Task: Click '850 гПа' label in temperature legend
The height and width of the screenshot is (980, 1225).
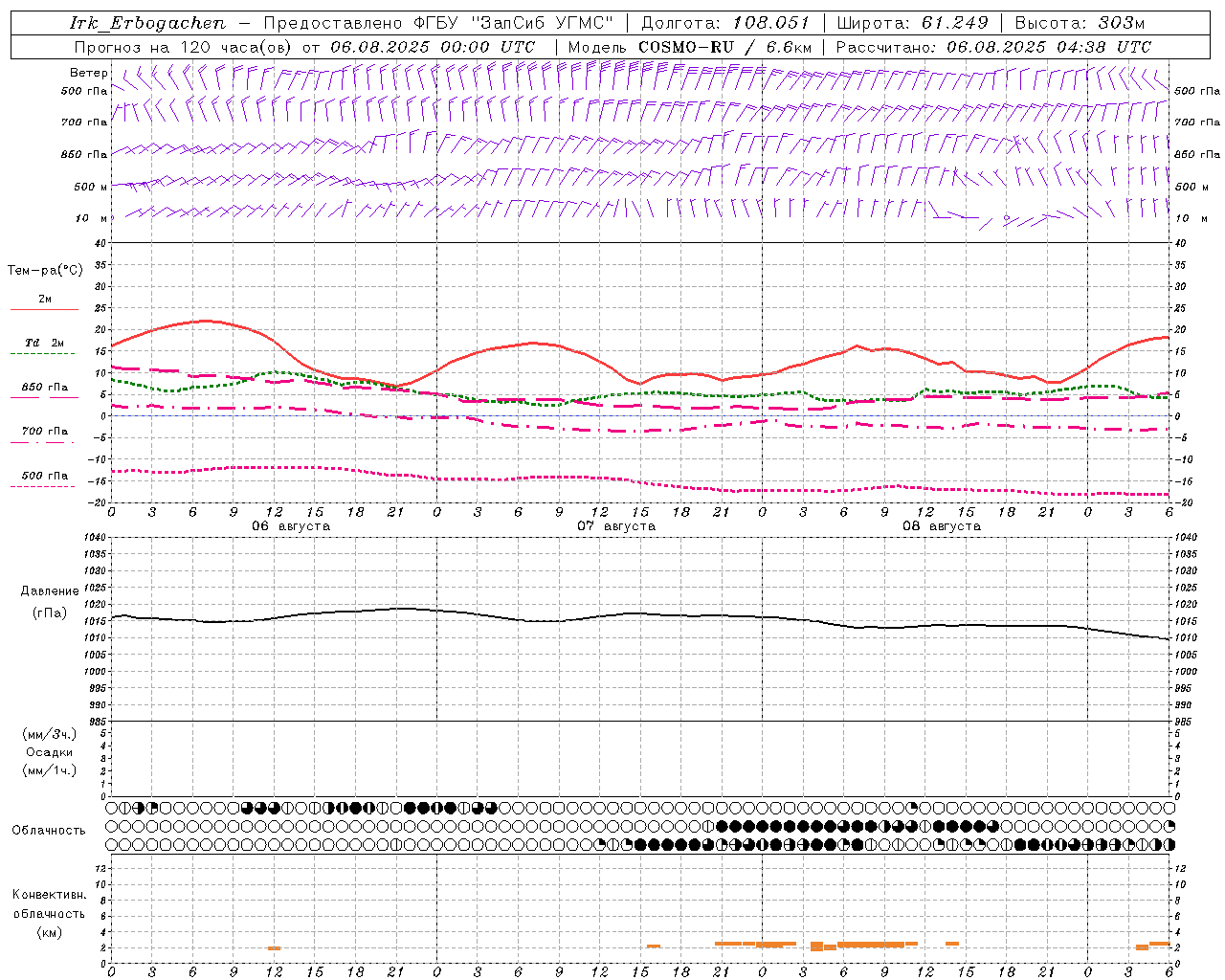Action: (45, 388)
